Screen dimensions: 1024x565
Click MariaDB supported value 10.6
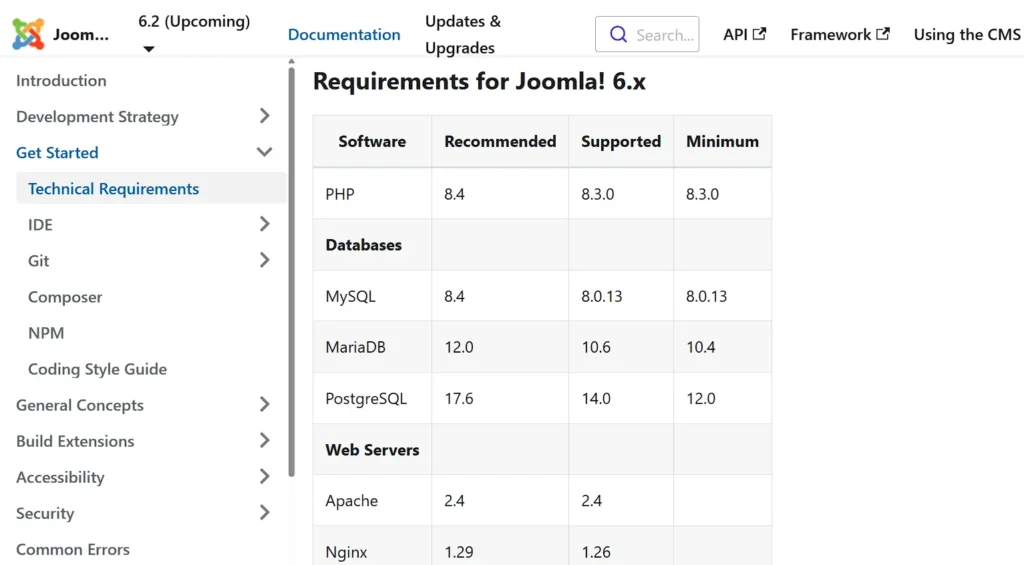click(596, 347)
